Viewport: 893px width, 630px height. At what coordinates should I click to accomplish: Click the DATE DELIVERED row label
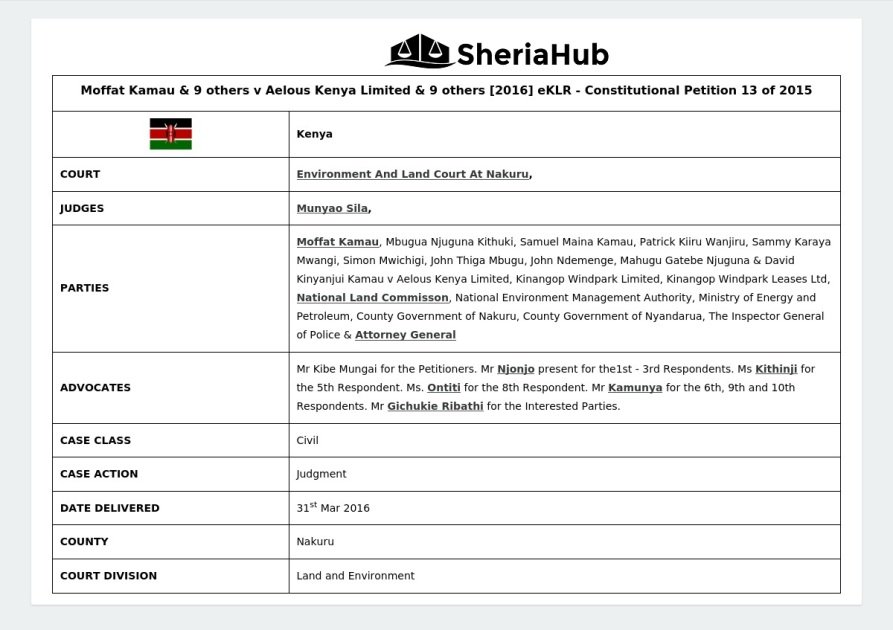coord(109,508)
